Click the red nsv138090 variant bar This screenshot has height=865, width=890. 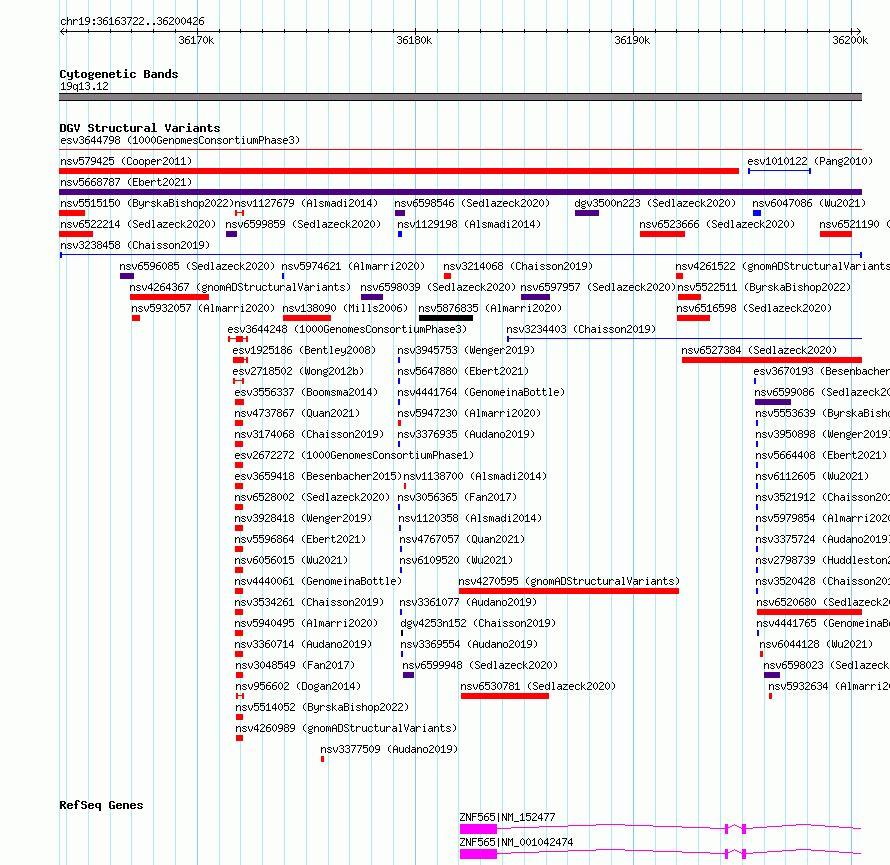(307, 318)
